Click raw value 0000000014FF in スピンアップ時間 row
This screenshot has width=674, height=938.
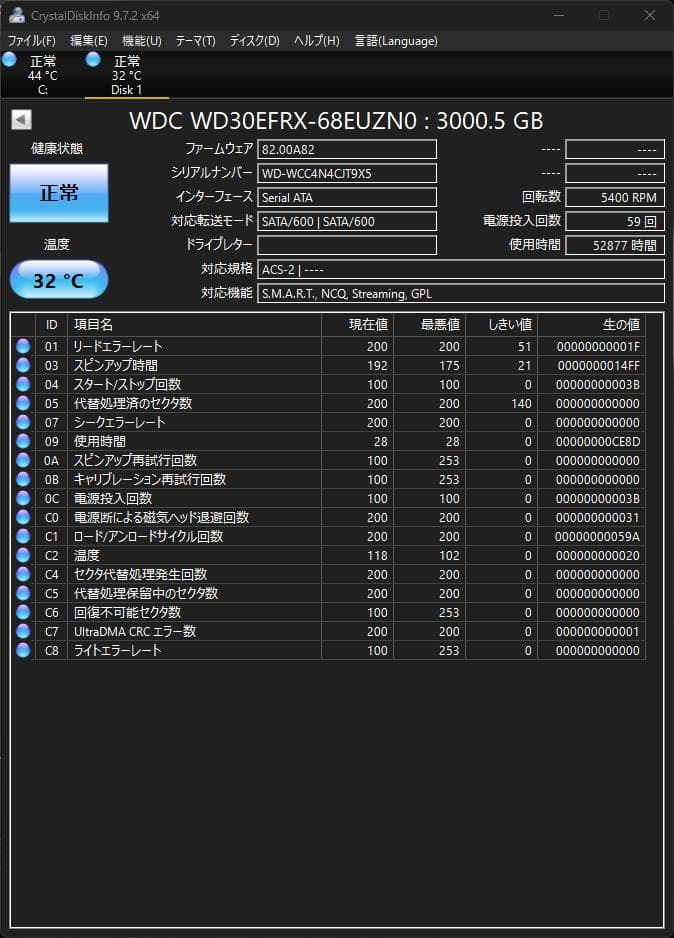tap(599, 366)
